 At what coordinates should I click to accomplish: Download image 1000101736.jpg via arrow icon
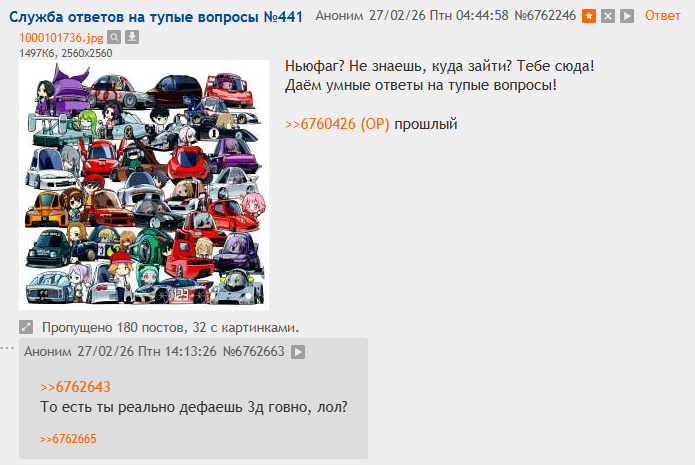click(132, 37)
